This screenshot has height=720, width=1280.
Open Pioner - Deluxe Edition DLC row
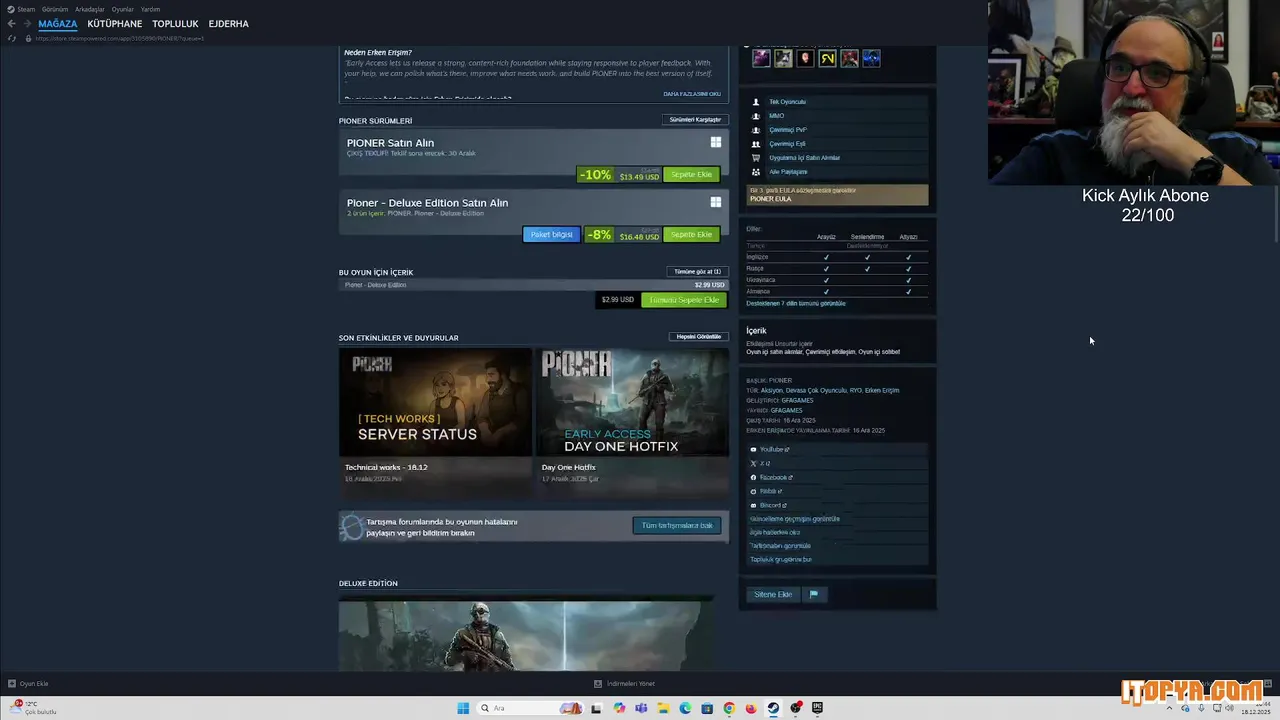click(534, 285)
